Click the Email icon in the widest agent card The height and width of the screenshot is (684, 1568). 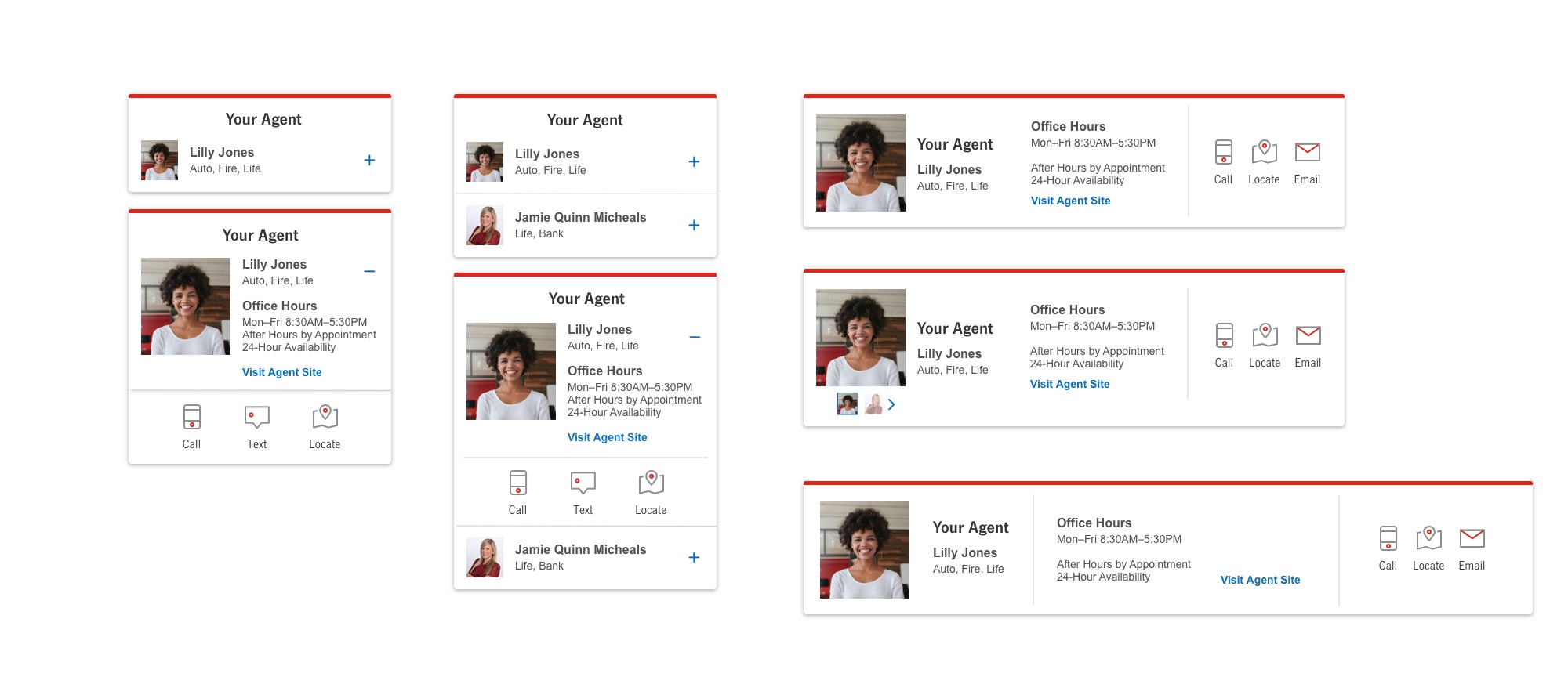coord(1472,539)
